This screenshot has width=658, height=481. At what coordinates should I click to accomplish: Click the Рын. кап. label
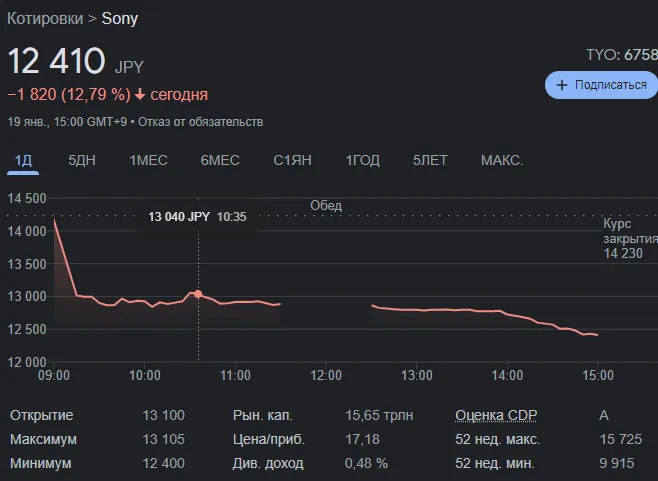pyautogui.click(x=263, y=415)
